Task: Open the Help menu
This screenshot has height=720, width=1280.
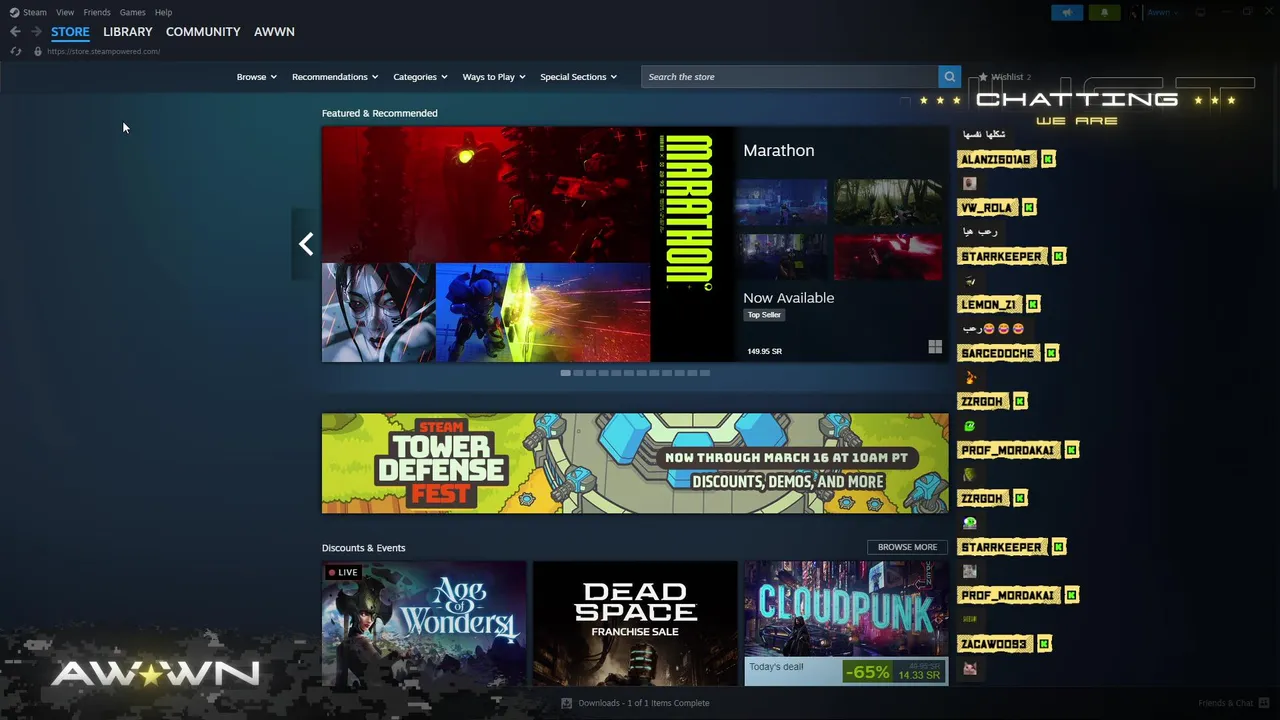Action: tap(163, 12)
